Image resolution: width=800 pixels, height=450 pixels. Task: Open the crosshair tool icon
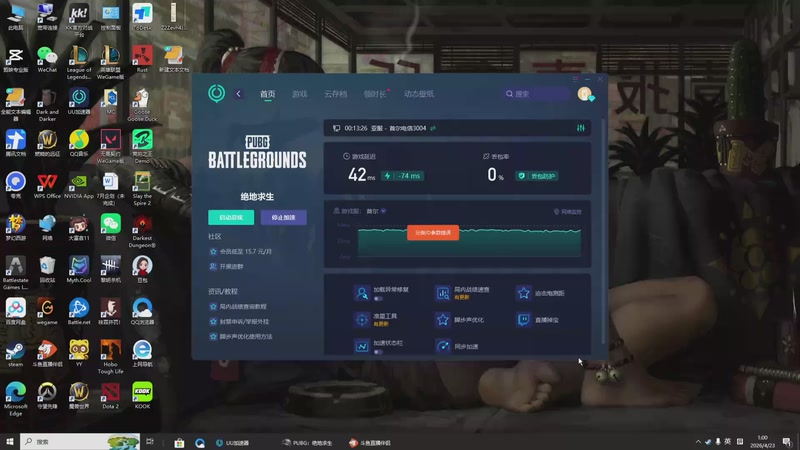coord(362,320)
